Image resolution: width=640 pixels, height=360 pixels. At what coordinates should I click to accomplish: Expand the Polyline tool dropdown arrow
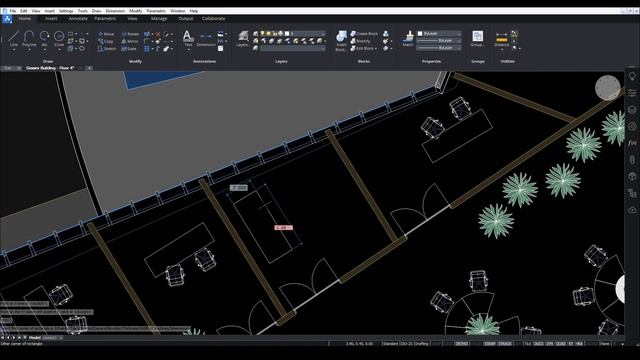coord(29,49)
